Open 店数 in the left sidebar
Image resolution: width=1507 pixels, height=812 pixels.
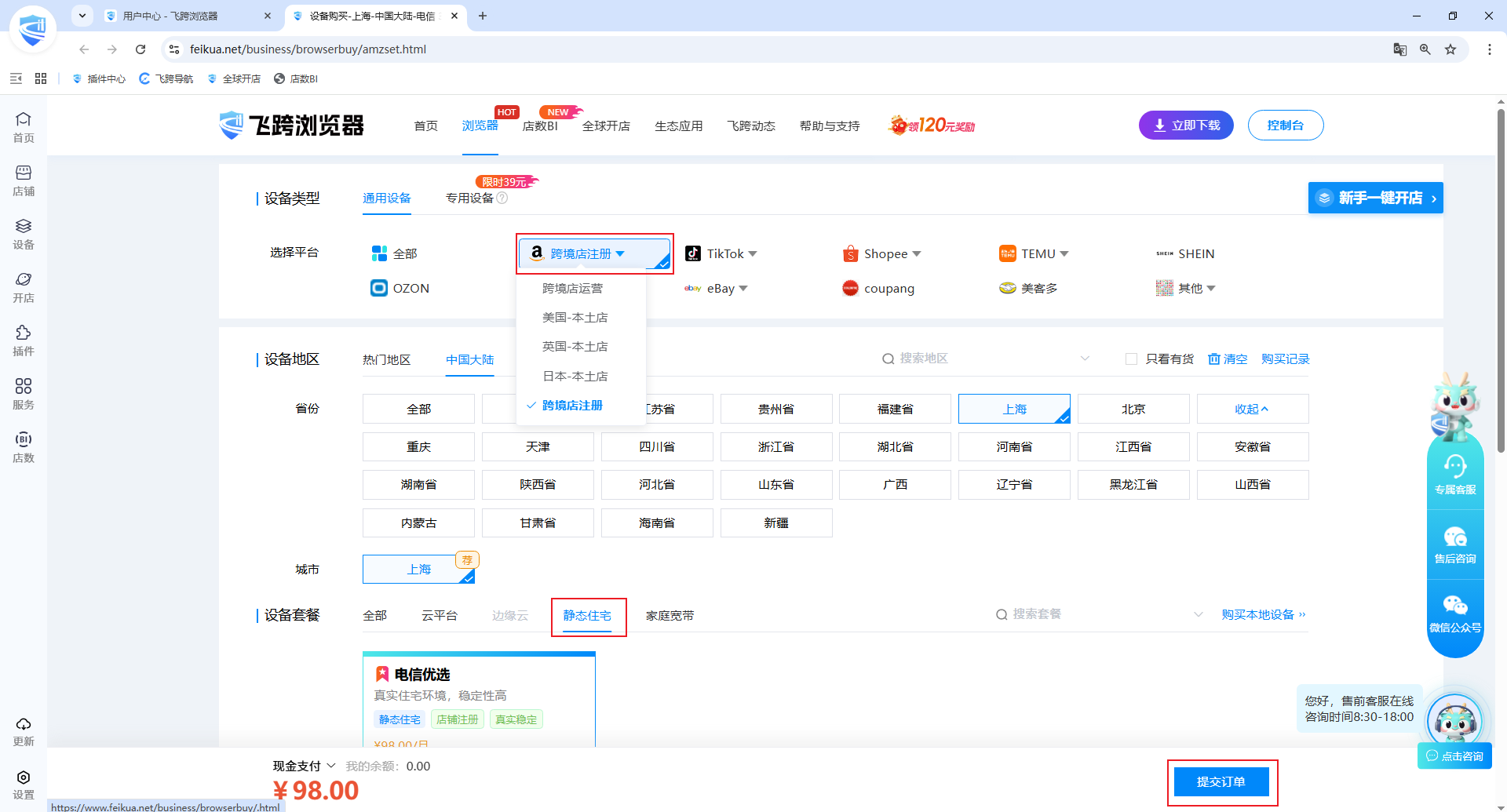(24, 447)
